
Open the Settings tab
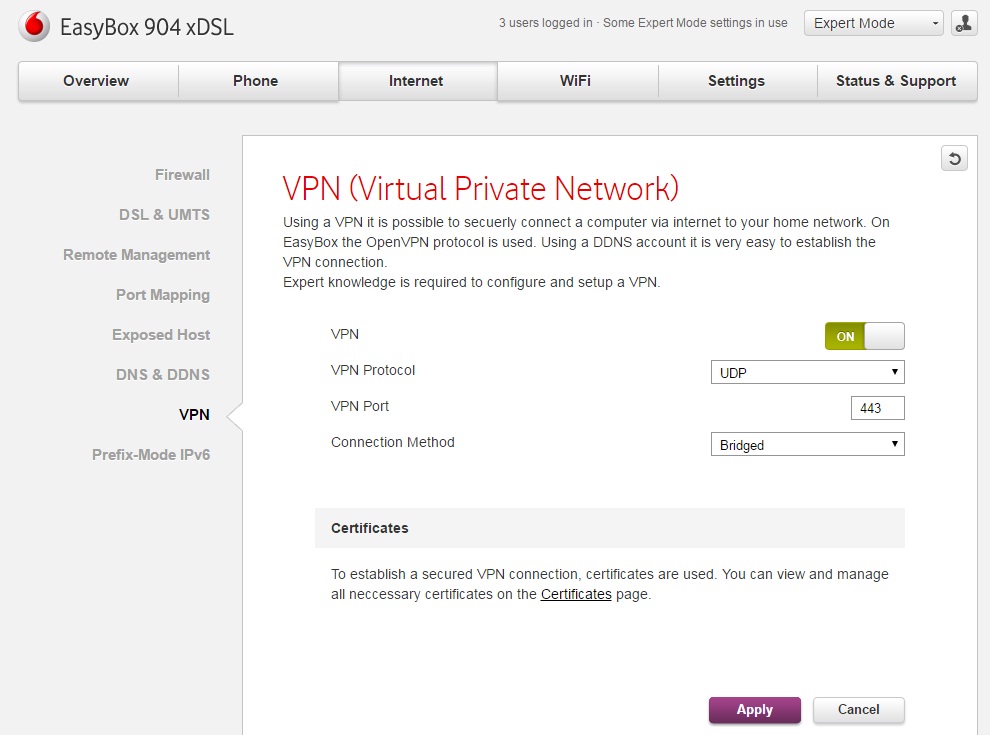click(736, 81)
